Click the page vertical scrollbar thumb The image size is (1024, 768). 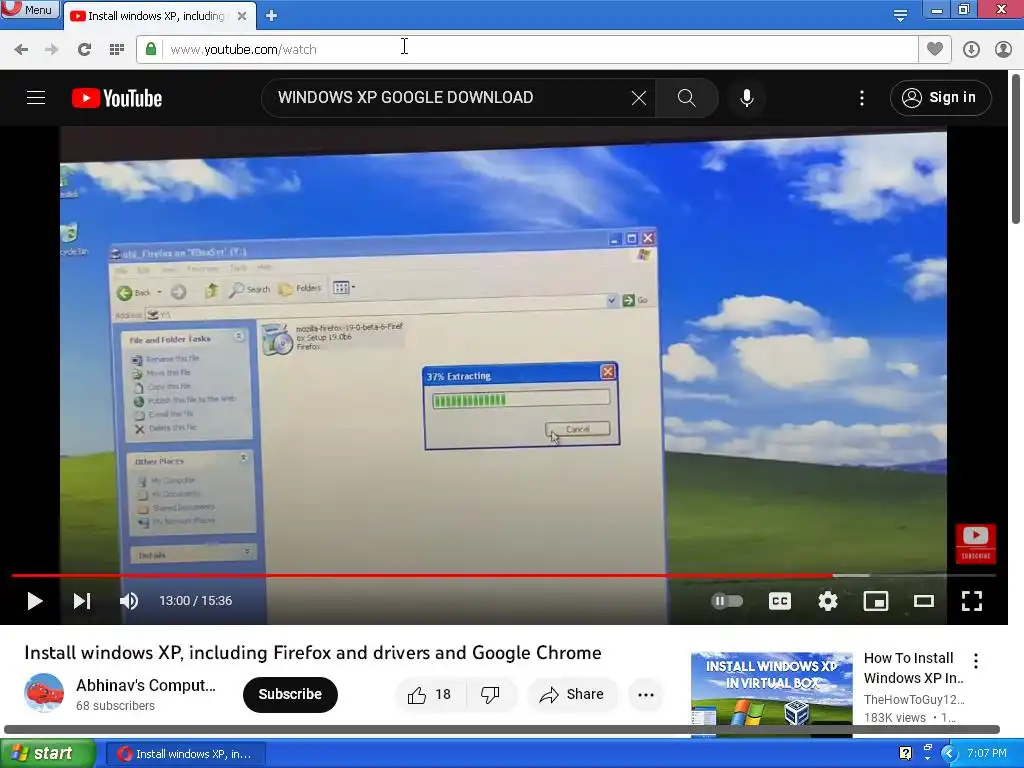coord(1016,149)
